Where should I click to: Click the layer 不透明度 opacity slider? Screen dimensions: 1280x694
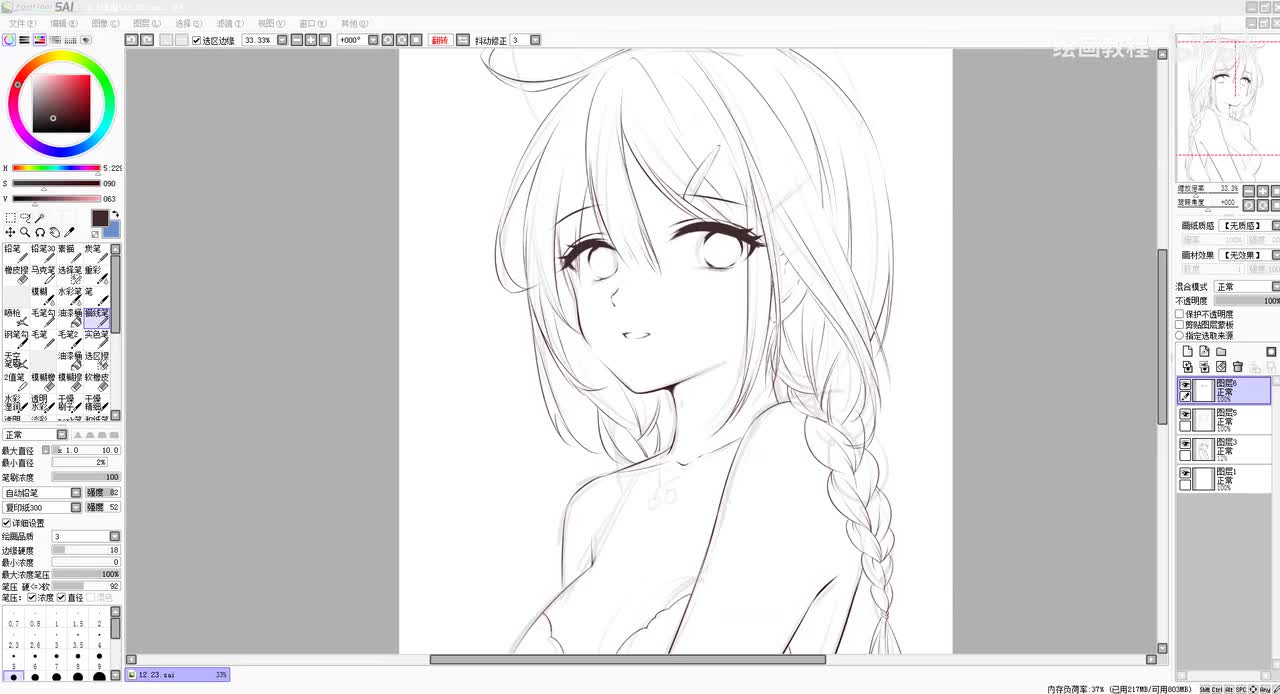click(1248, 301)
